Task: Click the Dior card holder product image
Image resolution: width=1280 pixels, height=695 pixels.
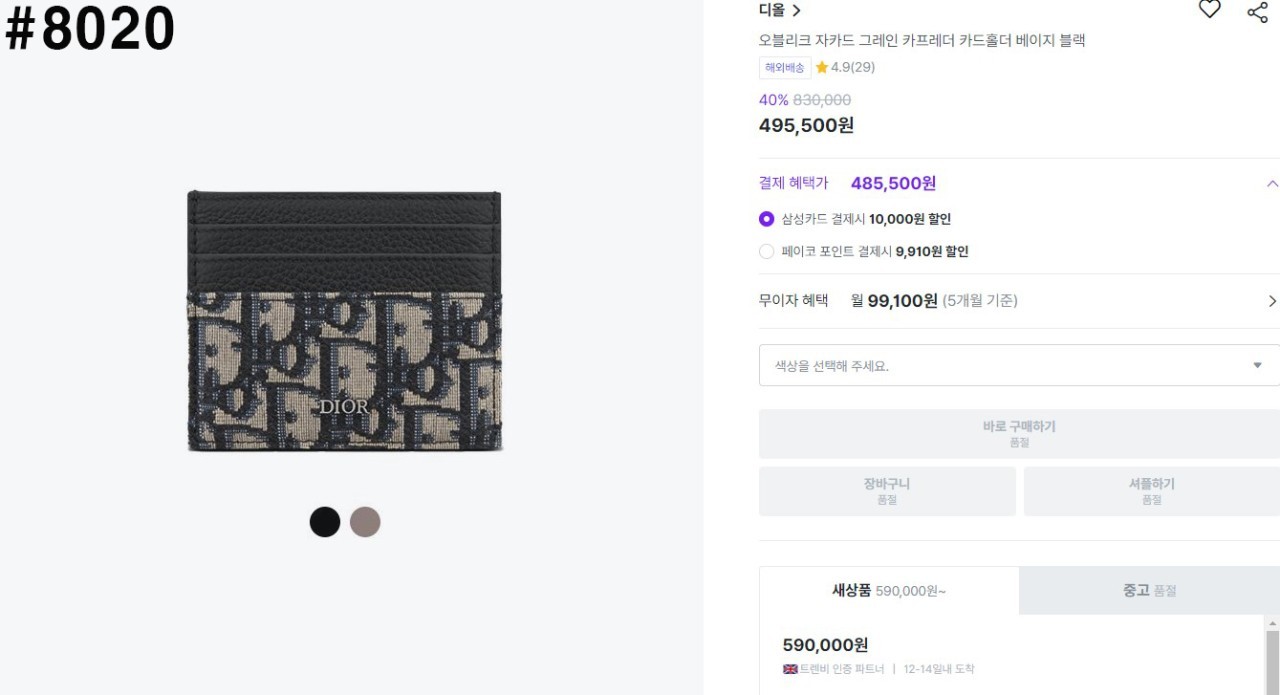Action: tap(345, 321)
